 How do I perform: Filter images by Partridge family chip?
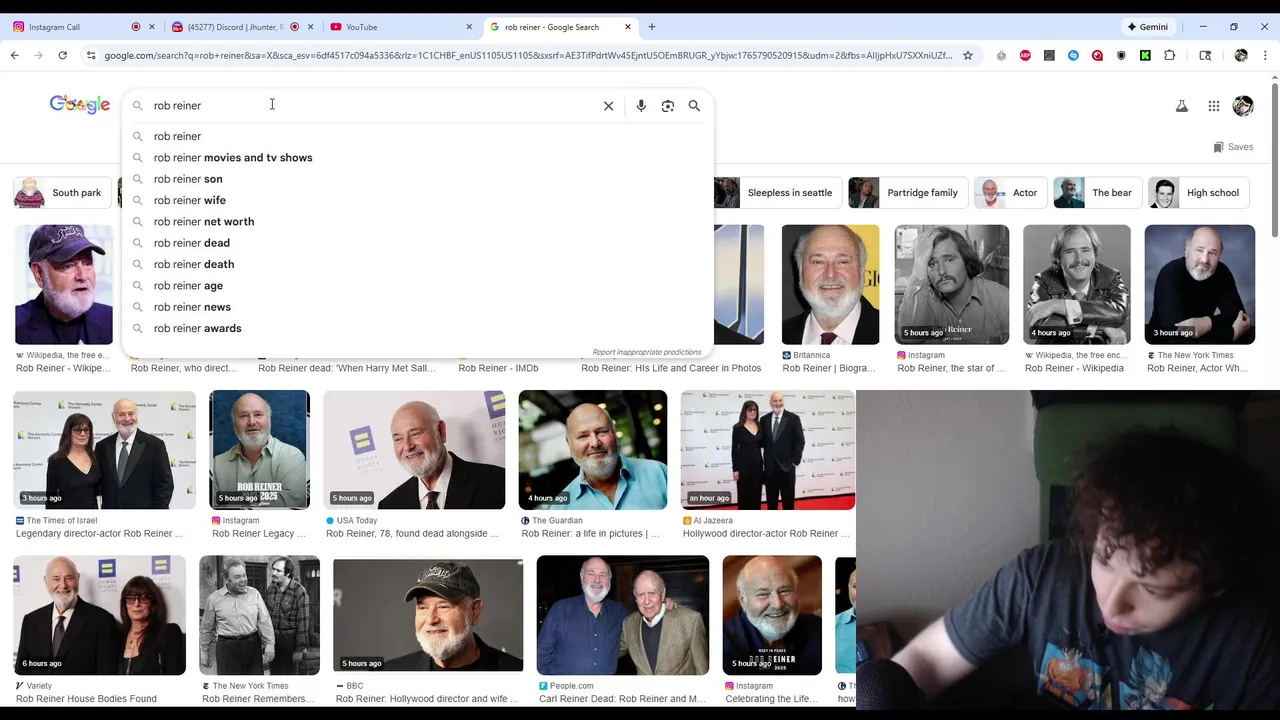[x=908, y=193]
